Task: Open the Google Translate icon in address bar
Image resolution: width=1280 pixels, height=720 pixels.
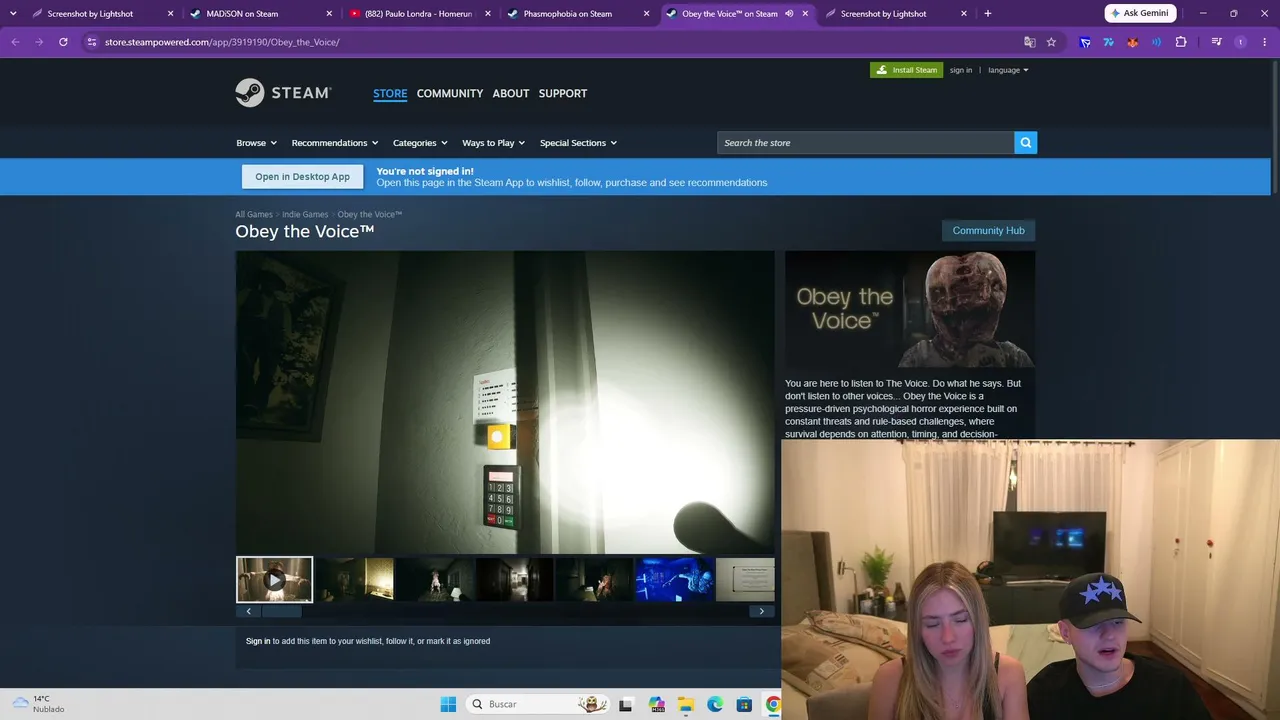Action: 1030,42
